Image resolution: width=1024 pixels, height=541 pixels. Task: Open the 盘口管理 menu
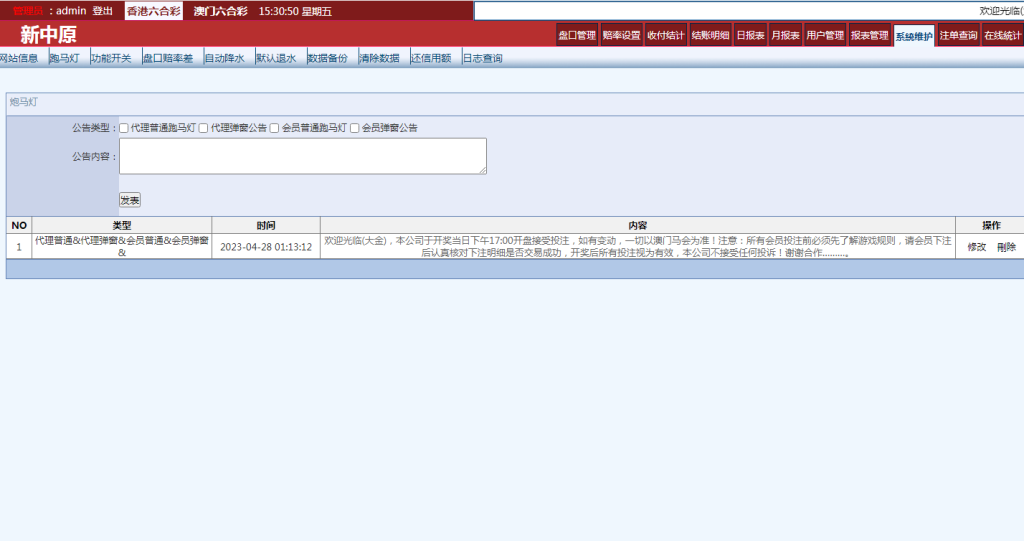577,36
